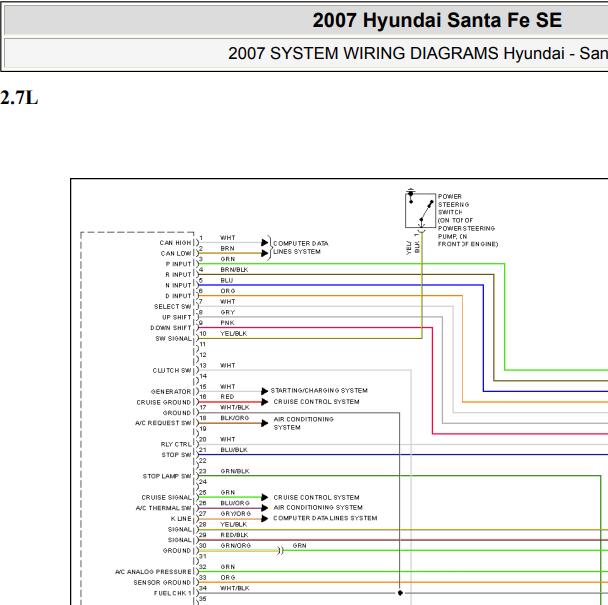Click the 'STOP SW' pin label
Viewport: 608px width, 605px height.
[176, 455]
